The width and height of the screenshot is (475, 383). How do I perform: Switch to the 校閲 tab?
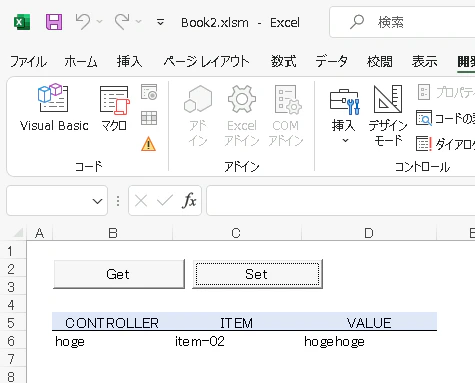[x=380, y=62]
